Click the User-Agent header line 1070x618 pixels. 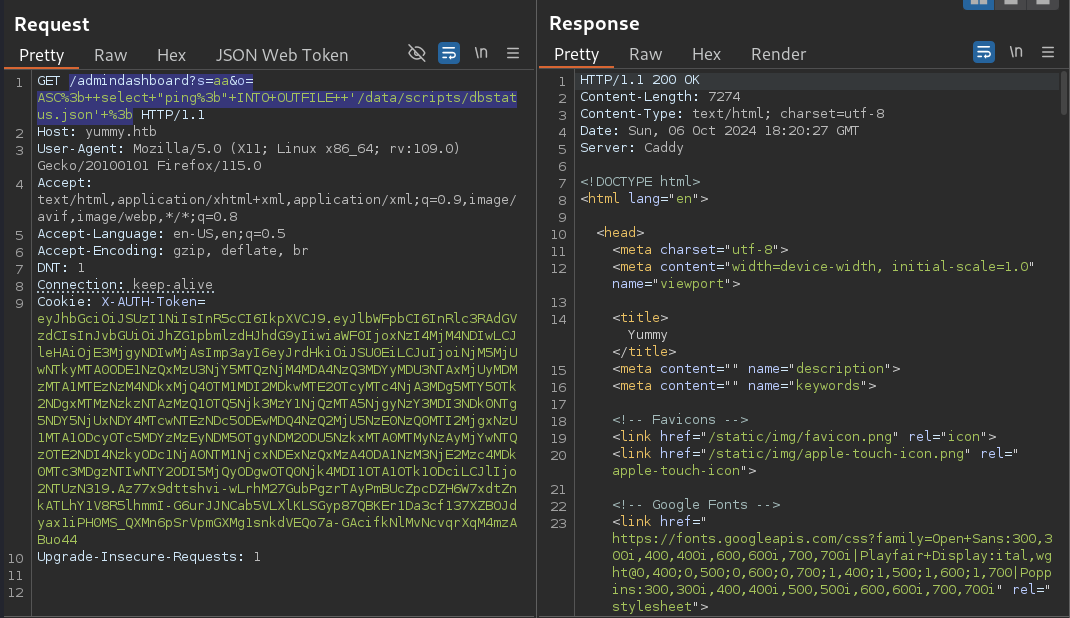point(248,157)
